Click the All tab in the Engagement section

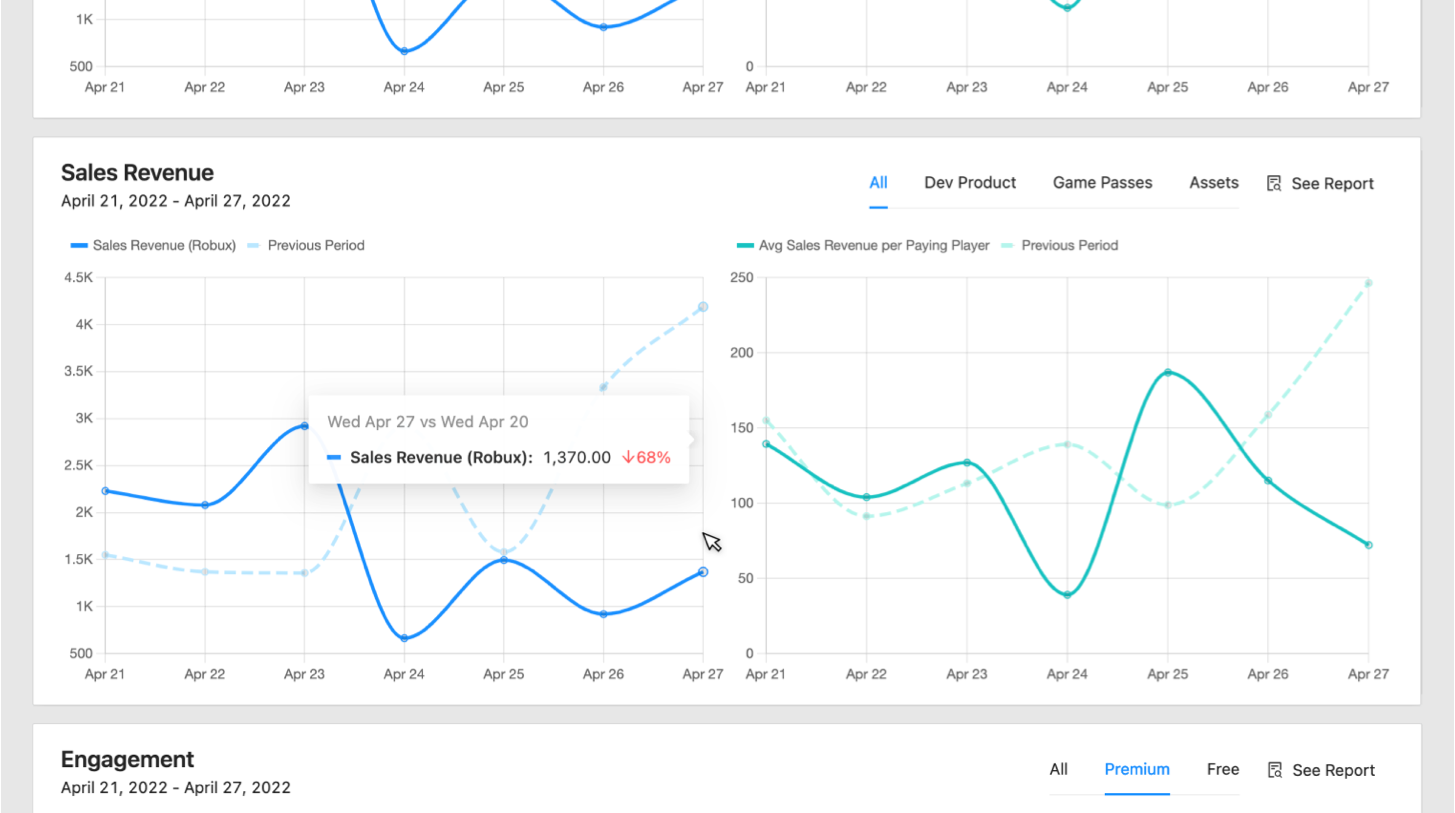click(x=1058, y=769)
